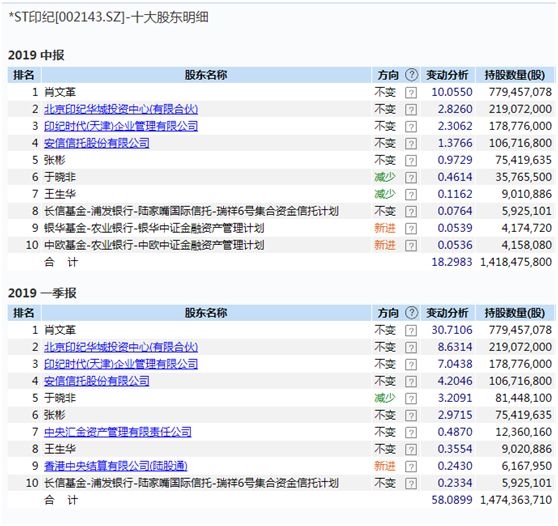Click 新进 direction for 银华基金 row
Image resolution: width=558 pixels, height=526 pixels.
pyautogui.click(x=385, y=228)
